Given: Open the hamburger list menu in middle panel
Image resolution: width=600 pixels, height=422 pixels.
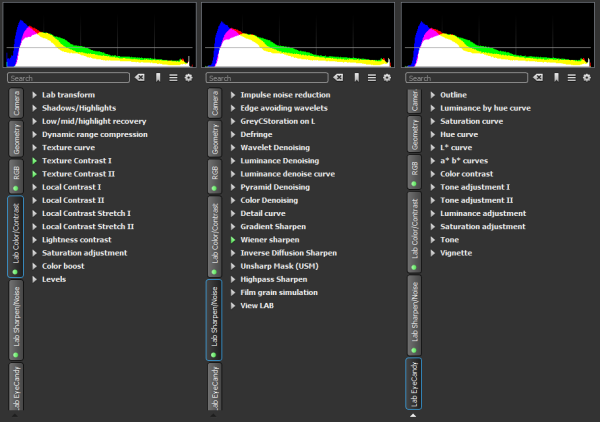Looking at the screenshot, I should point(373,77).
